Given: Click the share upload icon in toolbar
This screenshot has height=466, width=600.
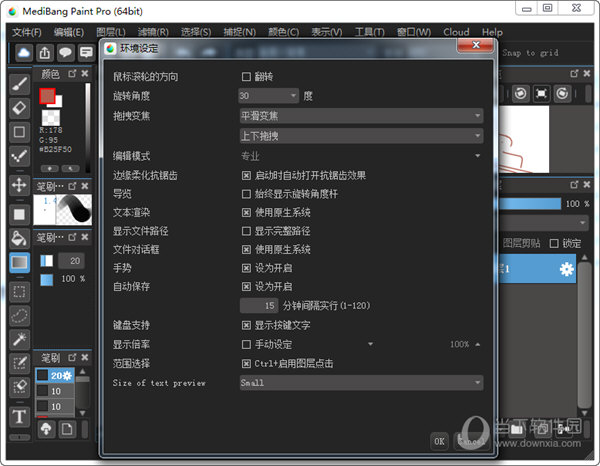Looking at the screenshot, I should 45,52.
